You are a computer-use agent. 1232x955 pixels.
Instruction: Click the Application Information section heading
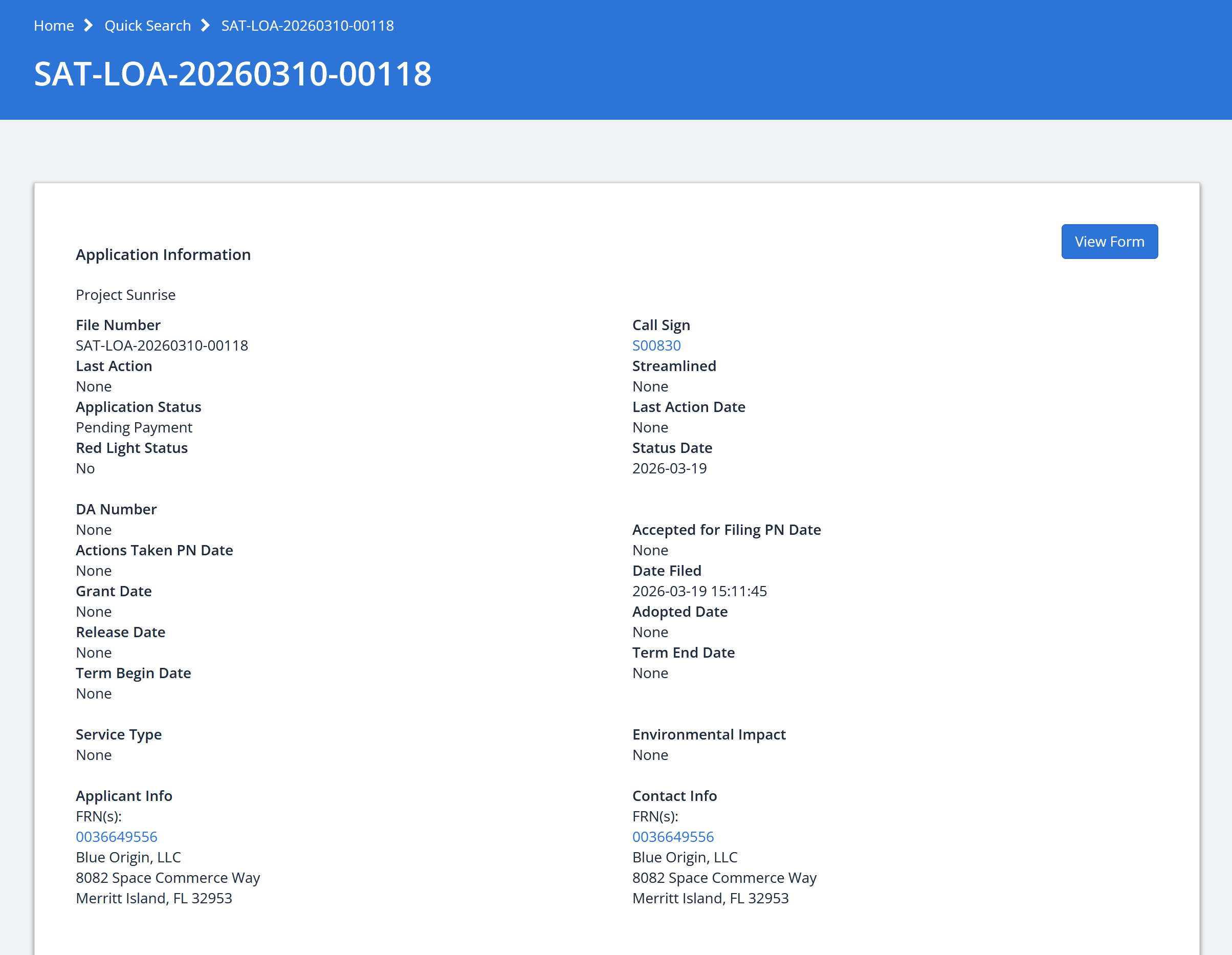tap(163, 254)
